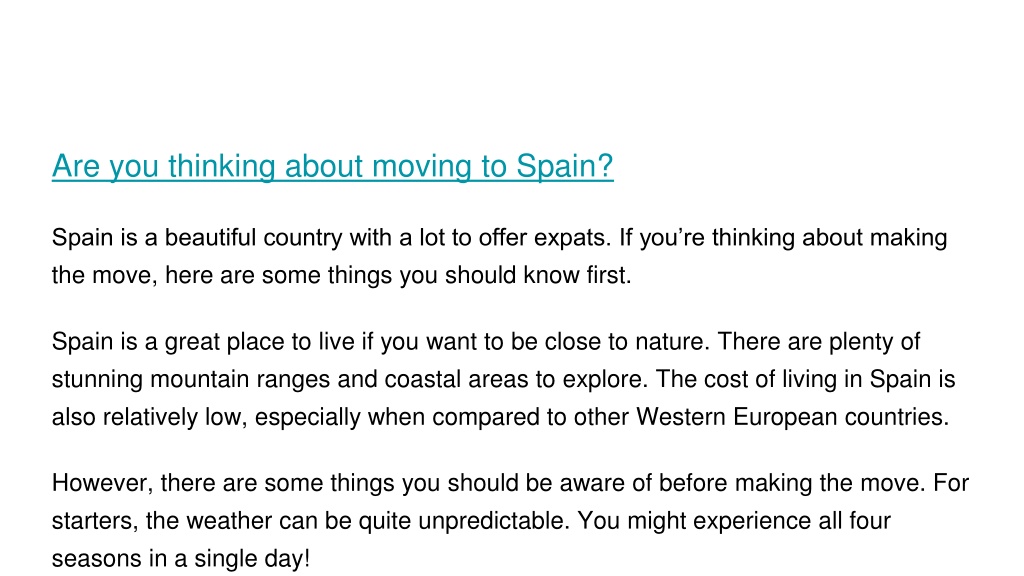Image resolution: width=1024 pixels, height=576 pixels.
Task: Open the 'Are you thinking about moving to Spain?' link
Action: [x=332, y=167]
